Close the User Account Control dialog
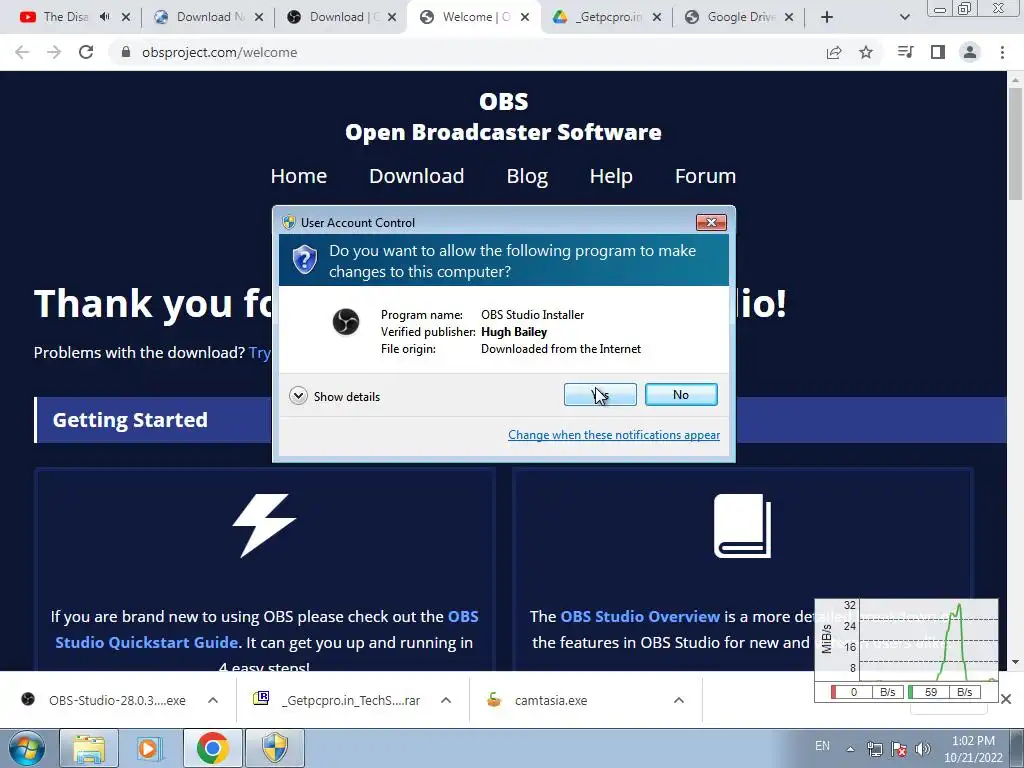1024x768 pixels. tap(711, 223)
